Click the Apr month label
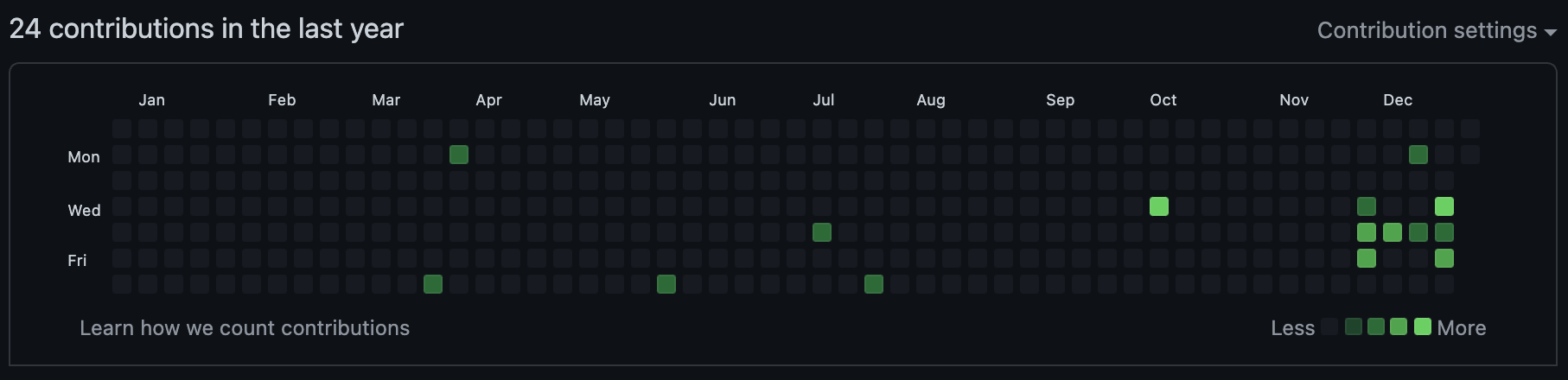This screenshot has width=1568, height=380. tap(488, 100)
